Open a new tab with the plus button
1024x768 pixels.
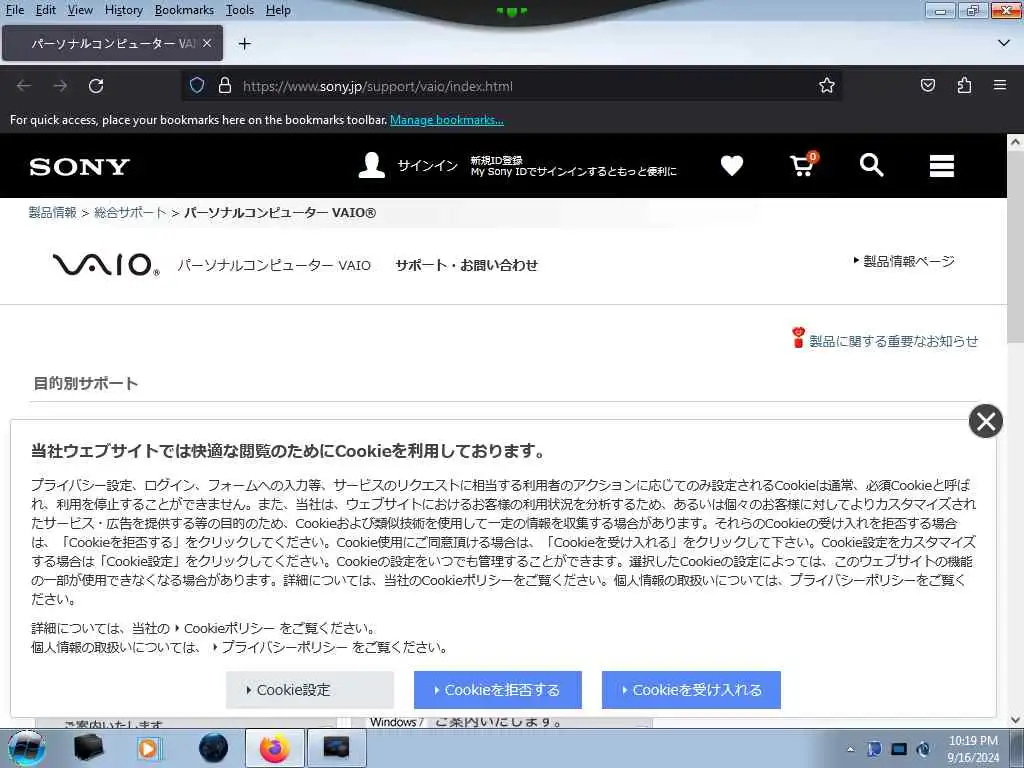click(x=244, y=44)
